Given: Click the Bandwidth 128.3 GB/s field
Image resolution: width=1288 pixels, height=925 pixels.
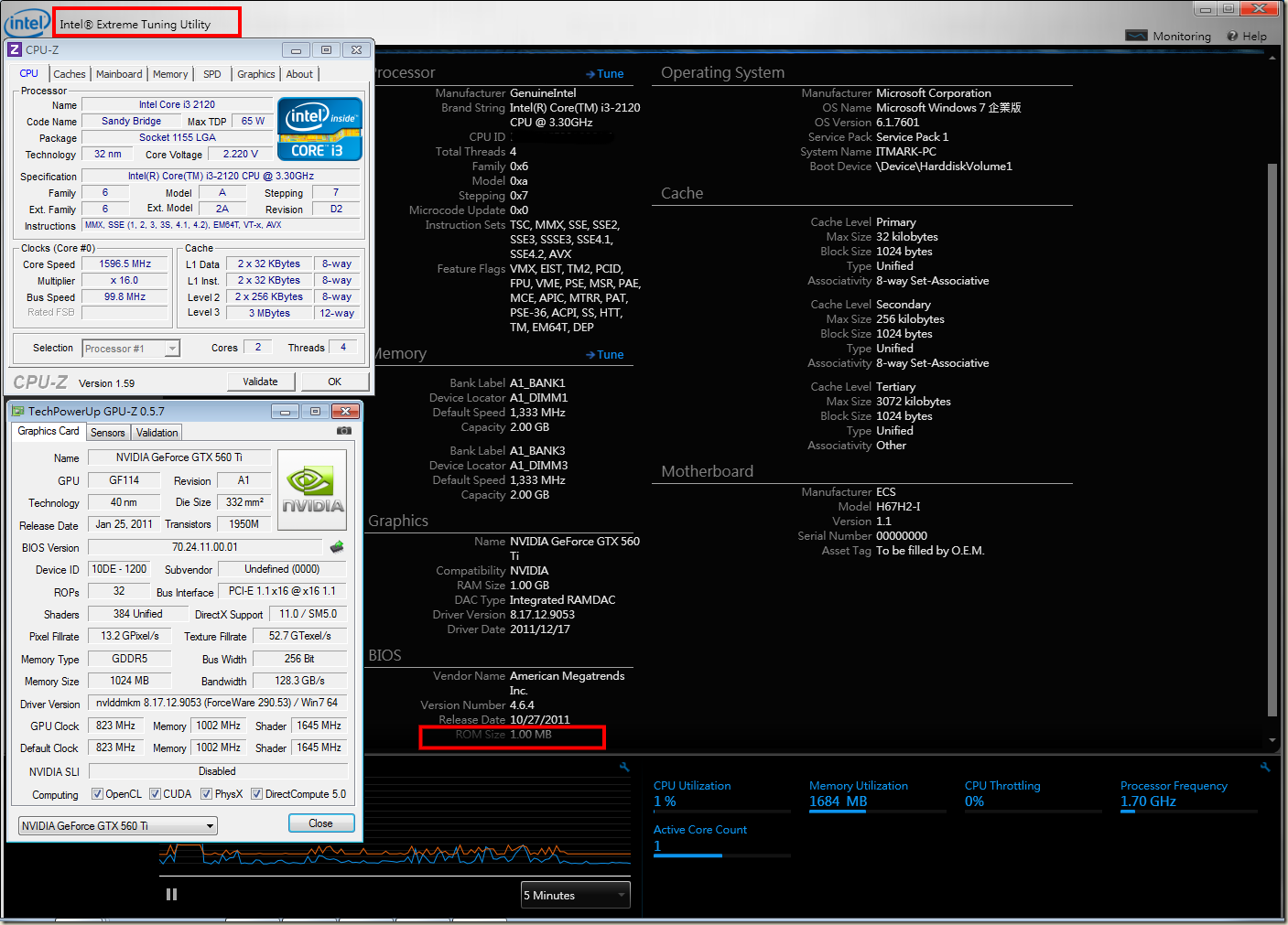Looking at the screenshot, I should (300, 681).
